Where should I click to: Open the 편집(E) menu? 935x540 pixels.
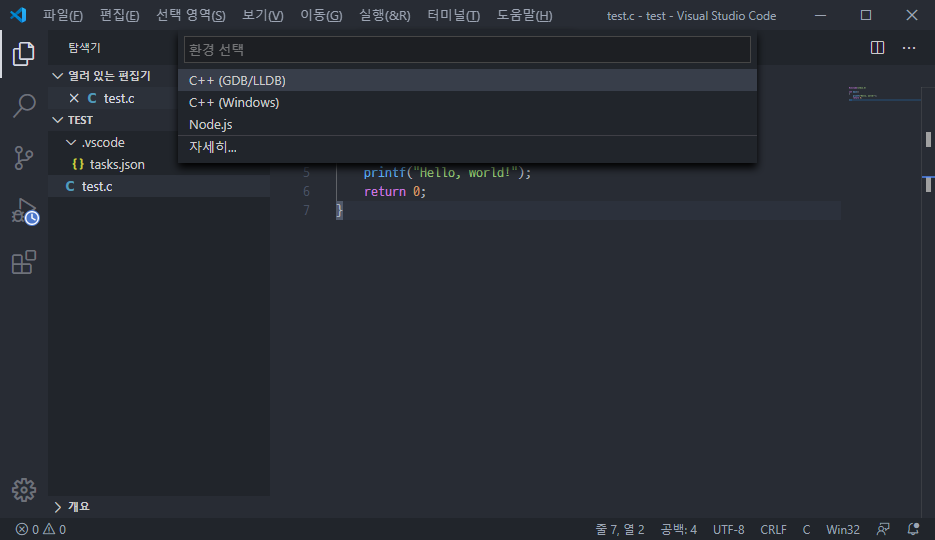(119, 15)
